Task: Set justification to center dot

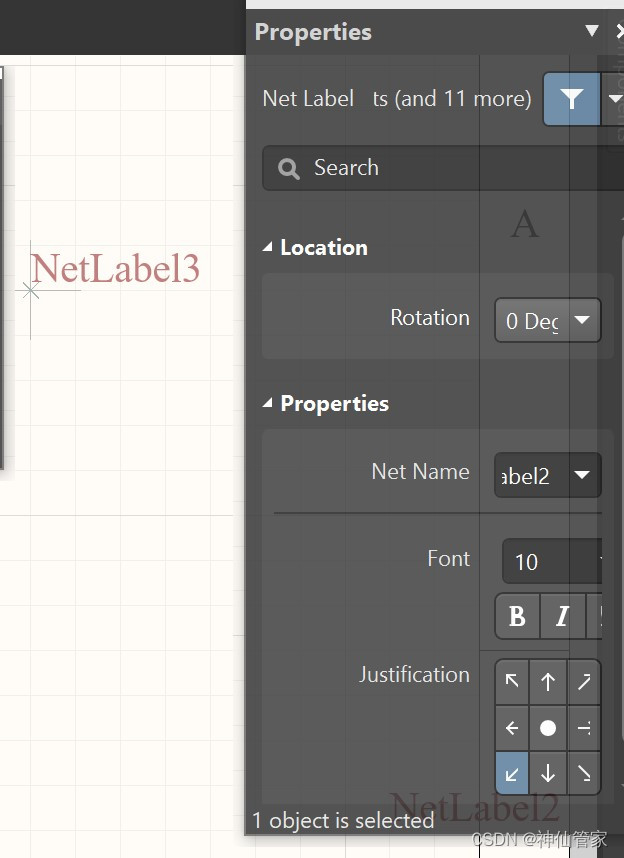Action: tap(548, 728)
